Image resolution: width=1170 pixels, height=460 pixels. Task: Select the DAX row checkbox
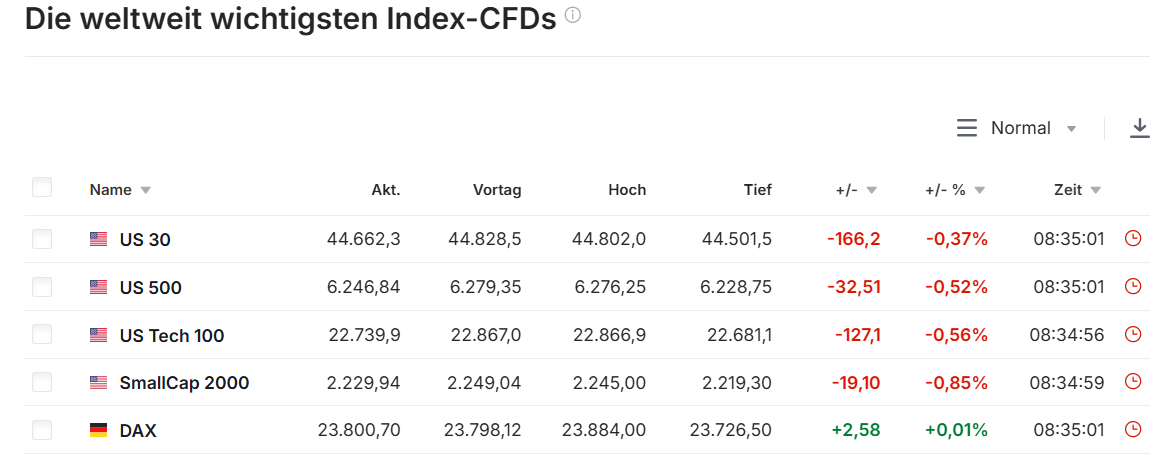click(42, 430)
